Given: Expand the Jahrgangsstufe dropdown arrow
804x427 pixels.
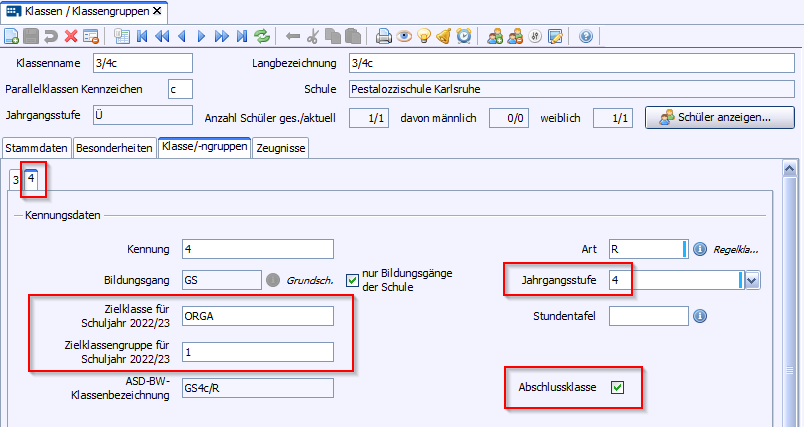Looking at the screenshot, I should pyautogui.click(x=752, y=282).
